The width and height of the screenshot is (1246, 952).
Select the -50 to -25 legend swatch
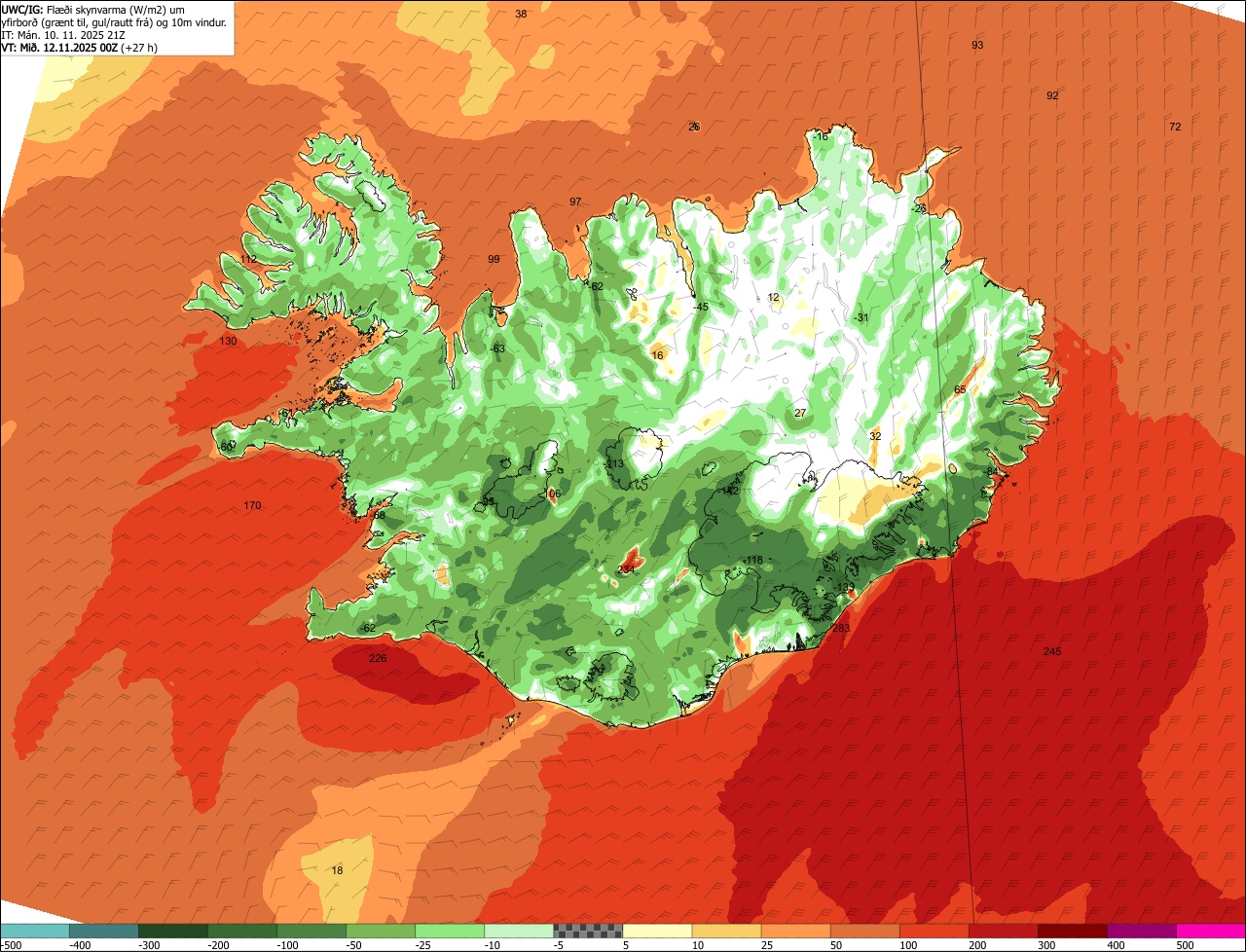point(380,931)
